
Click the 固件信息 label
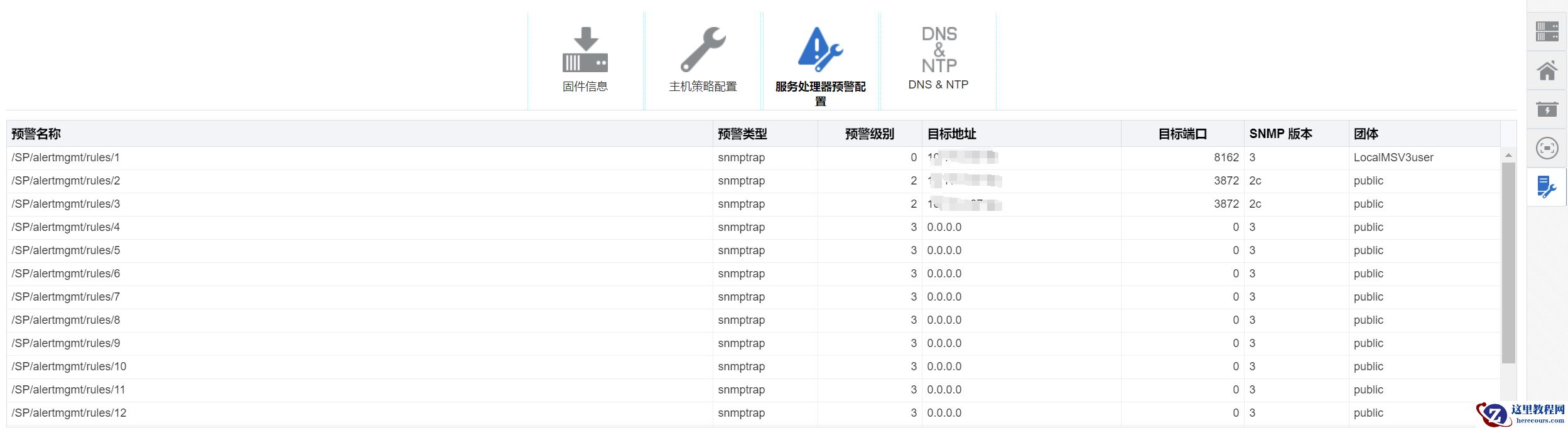pyautogui.click(x=585, y=87)
